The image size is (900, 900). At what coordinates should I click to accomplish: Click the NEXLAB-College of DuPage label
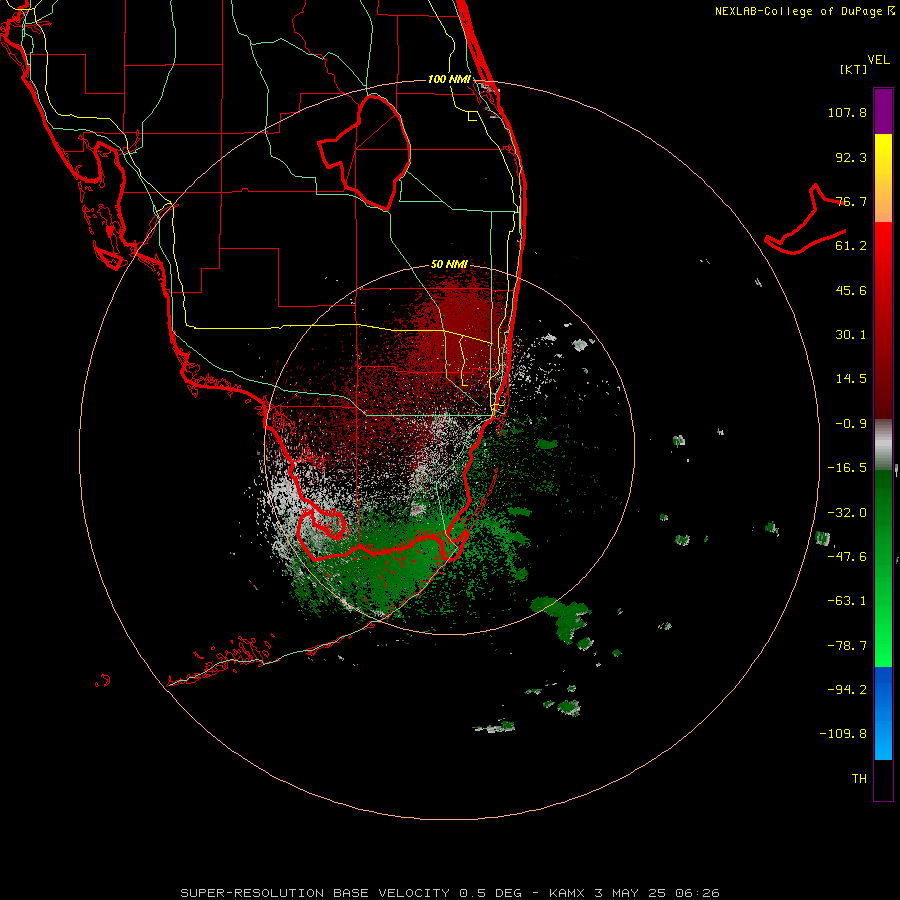799,11
